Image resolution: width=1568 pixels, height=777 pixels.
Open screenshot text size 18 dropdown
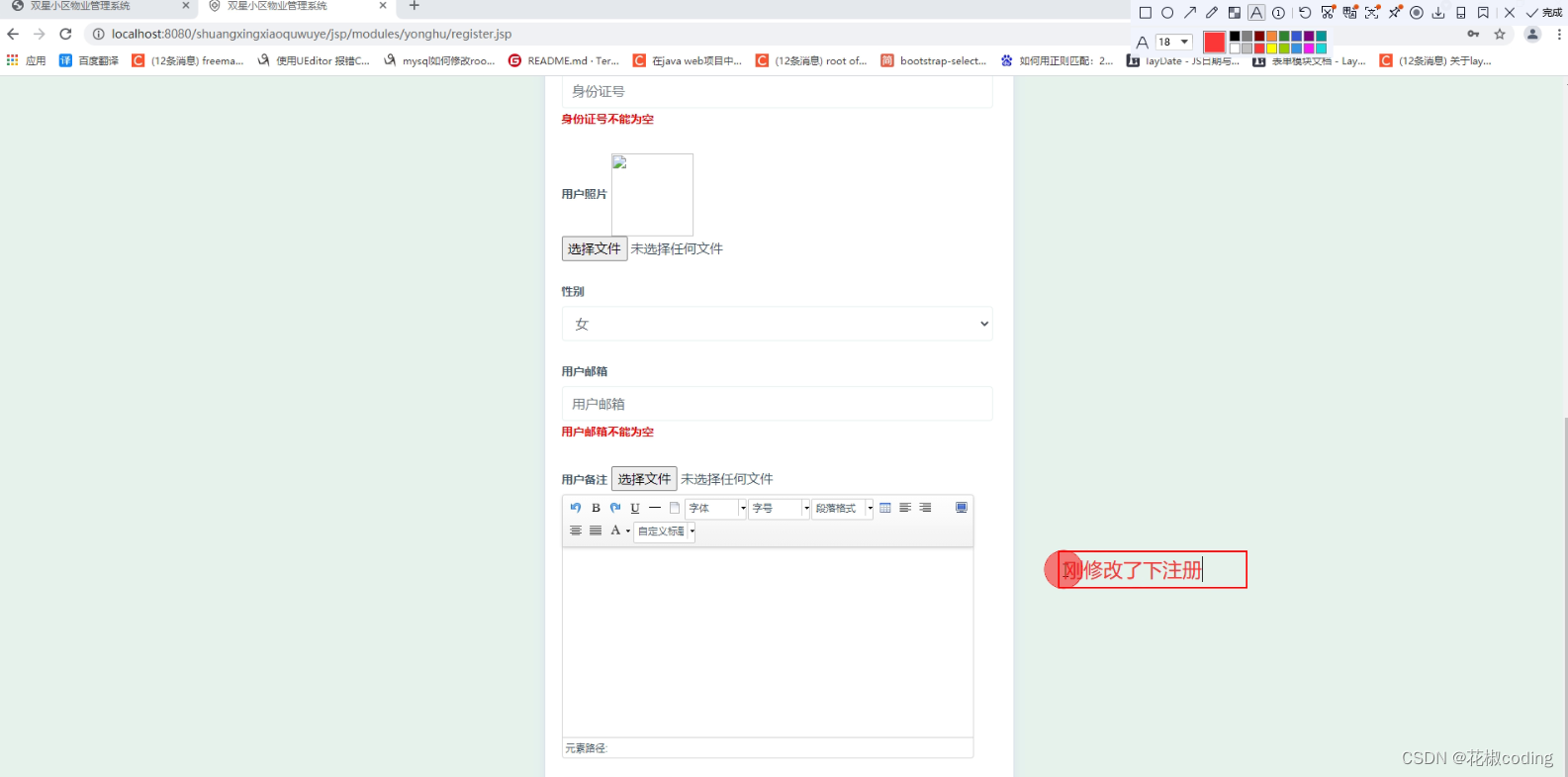pyautogui.click(x=1174, y=42)
